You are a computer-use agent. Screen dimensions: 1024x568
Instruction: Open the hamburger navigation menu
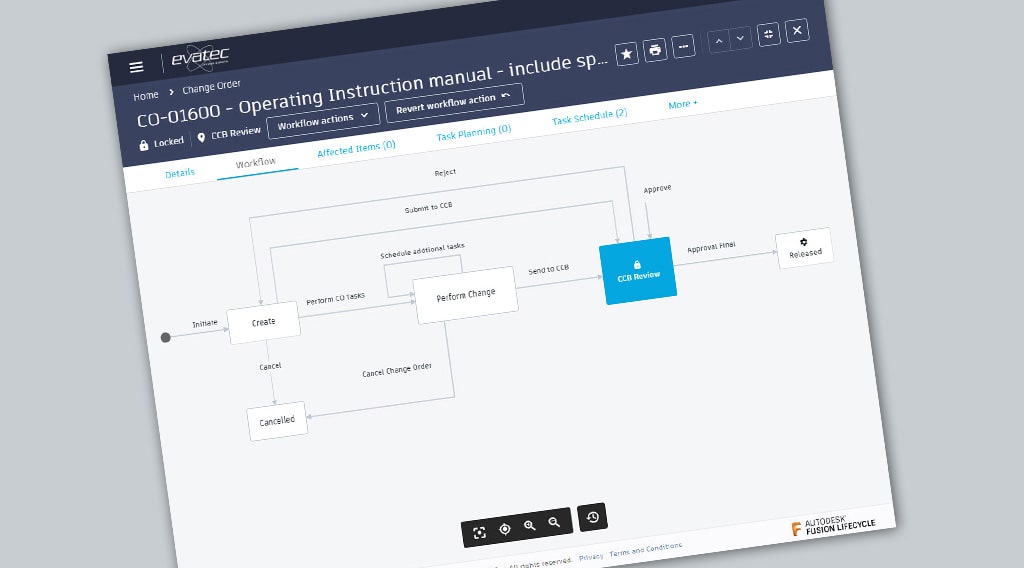click(136, 67)
